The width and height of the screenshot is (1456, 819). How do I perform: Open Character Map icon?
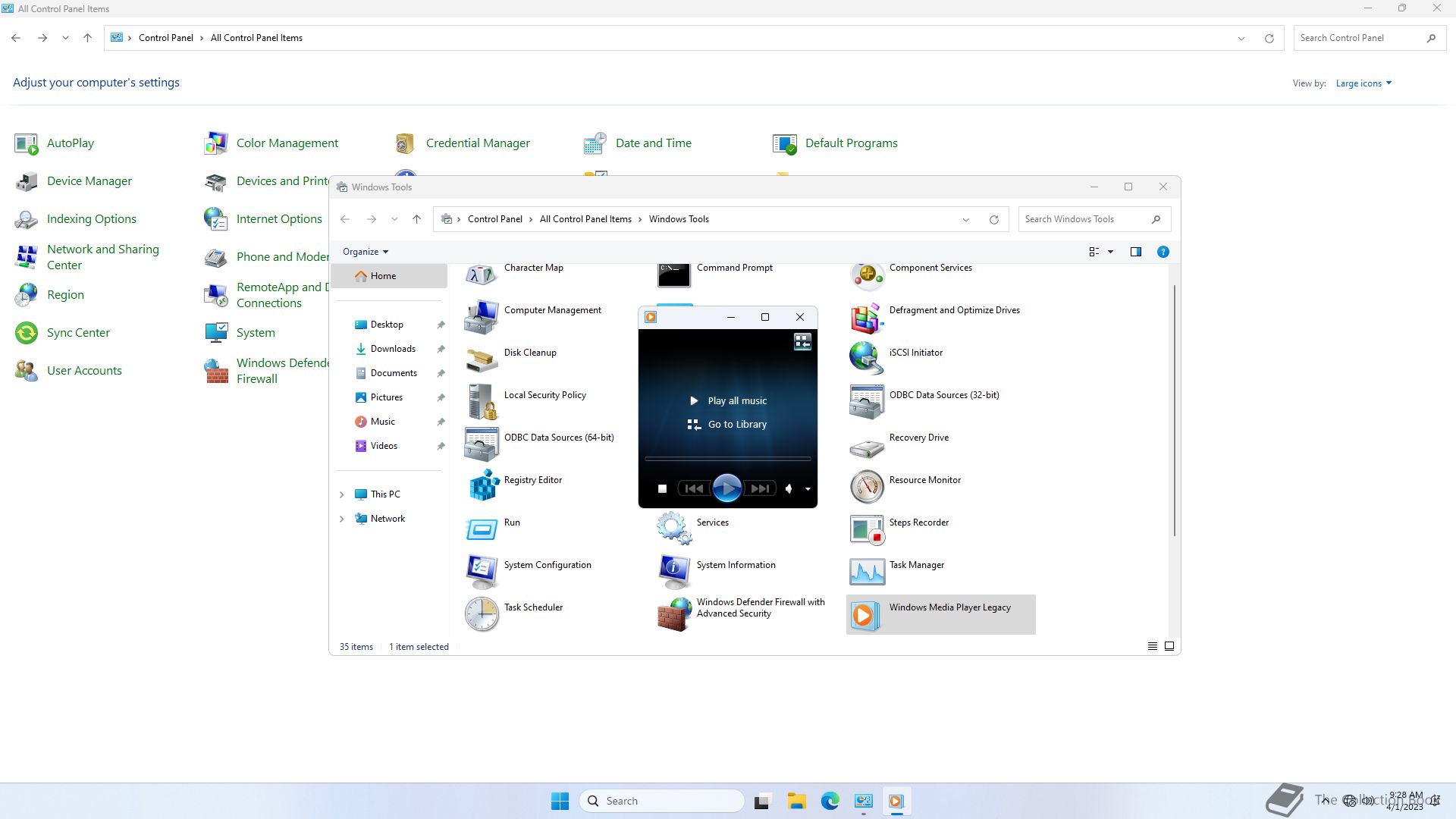(x=481, y=274)
